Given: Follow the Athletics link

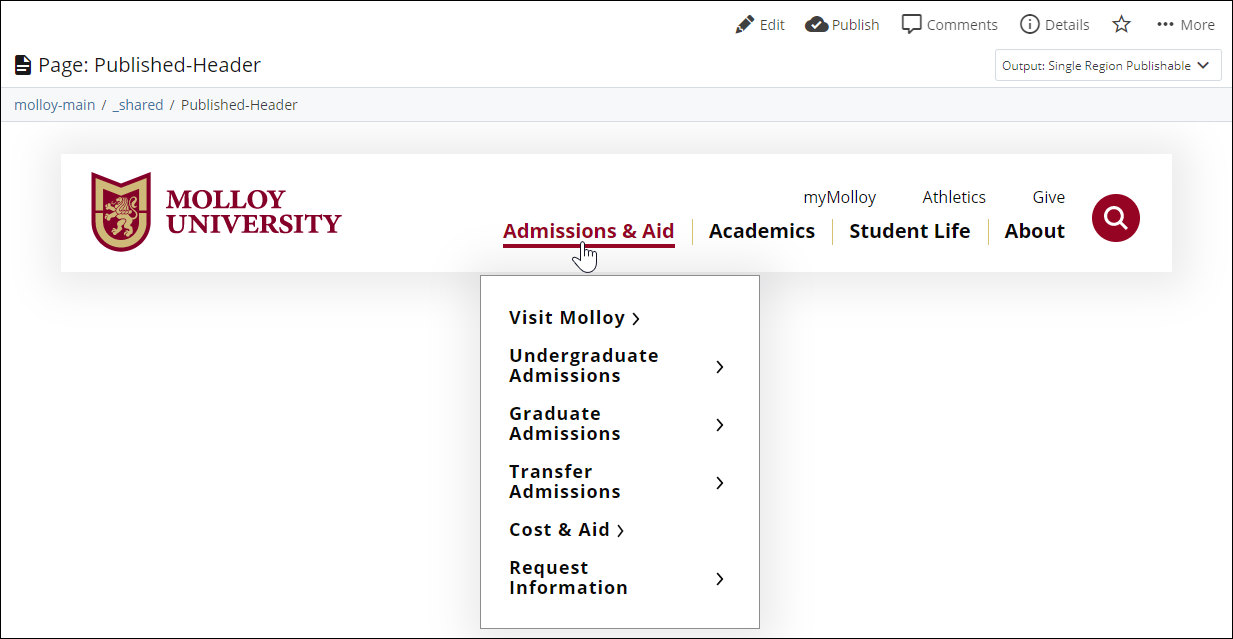Looking at the screenshot, I should click(954, 197).
